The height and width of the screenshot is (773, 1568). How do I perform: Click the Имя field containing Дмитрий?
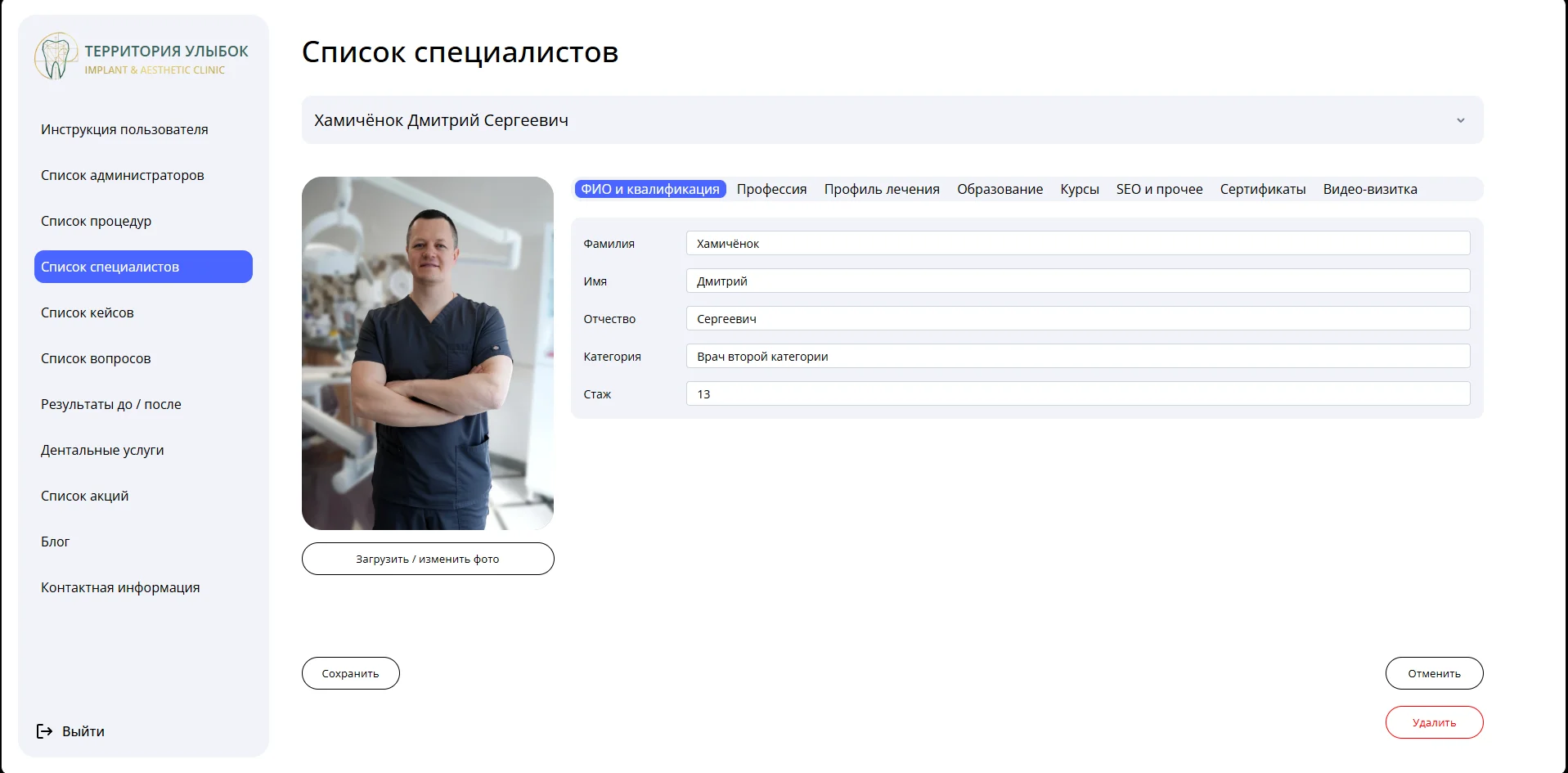[x=1077, y=281]
